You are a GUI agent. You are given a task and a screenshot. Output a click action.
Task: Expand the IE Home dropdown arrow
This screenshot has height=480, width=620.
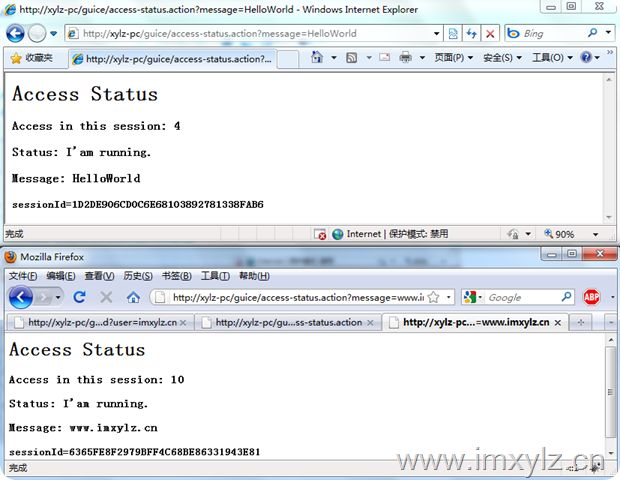[334, 58]
